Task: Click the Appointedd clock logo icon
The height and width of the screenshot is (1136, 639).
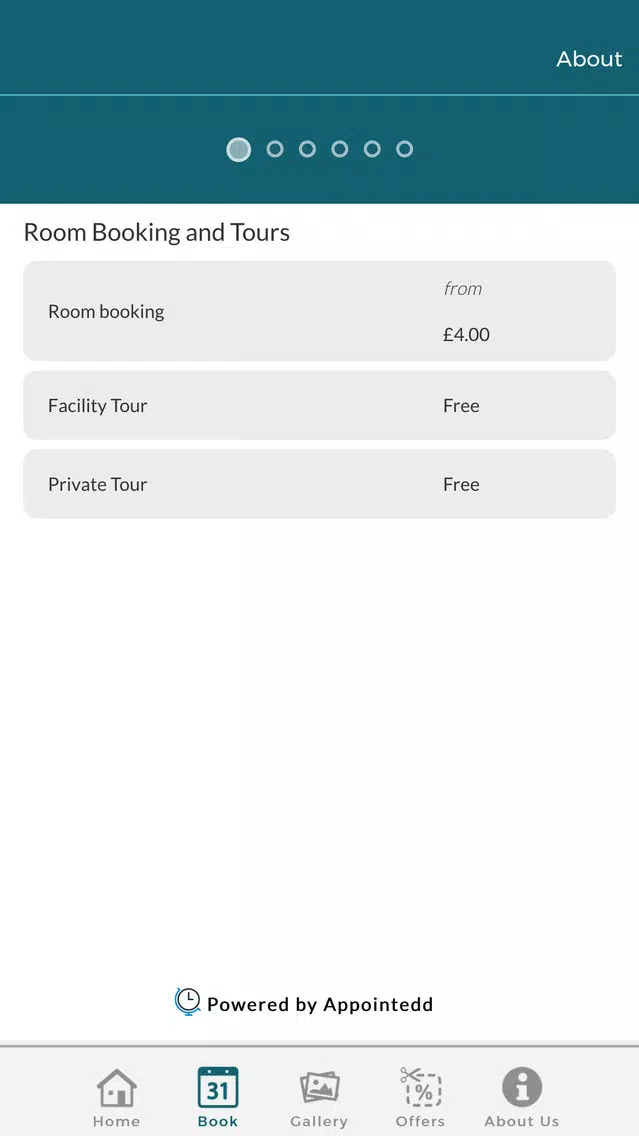Action: (187, 1002)
